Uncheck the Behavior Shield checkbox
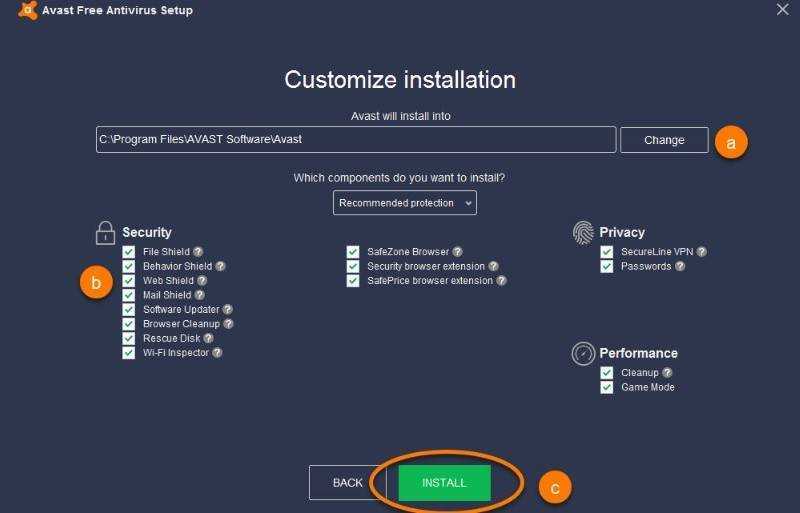800x513 pixels. tap(129, 266)
